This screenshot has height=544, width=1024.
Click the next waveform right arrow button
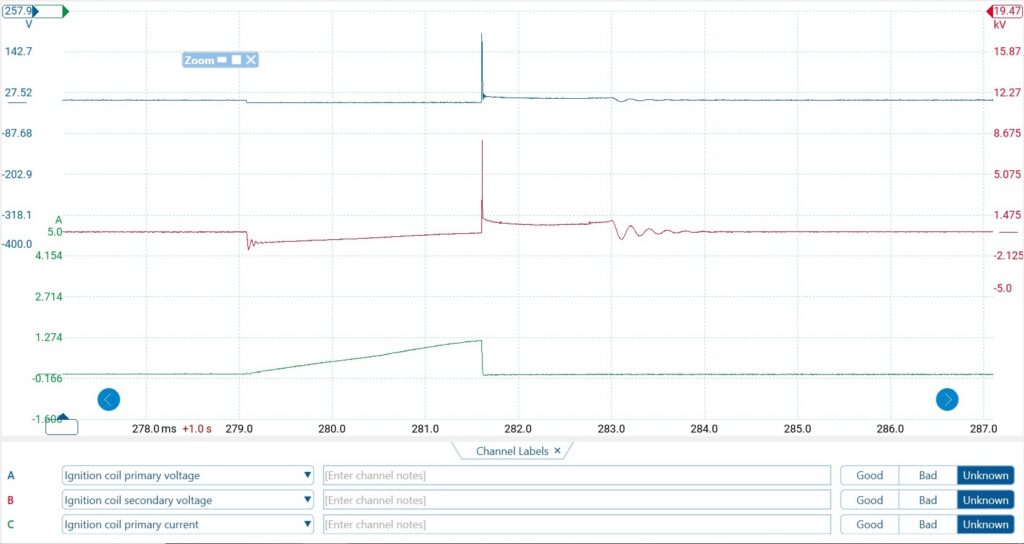coord(946,400)
